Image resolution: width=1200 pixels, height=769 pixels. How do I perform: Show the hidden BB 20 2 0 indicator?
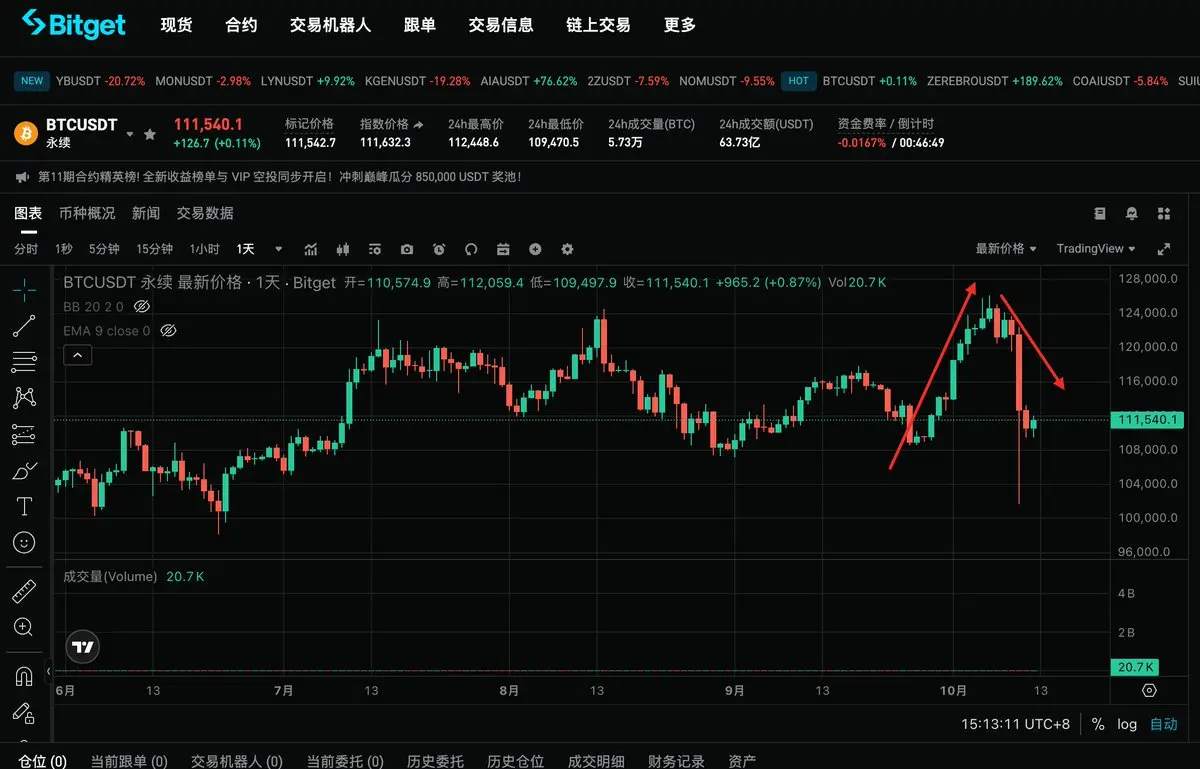tap(141, 306)
